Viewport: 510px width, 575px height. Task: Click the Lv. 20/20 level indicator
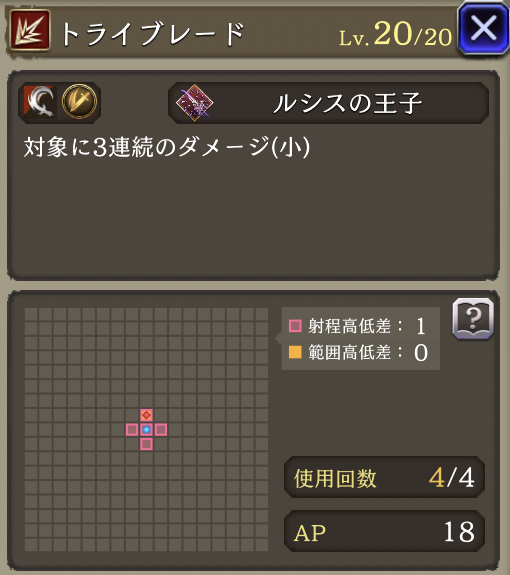pyautogui.click(x=395, y=34)
